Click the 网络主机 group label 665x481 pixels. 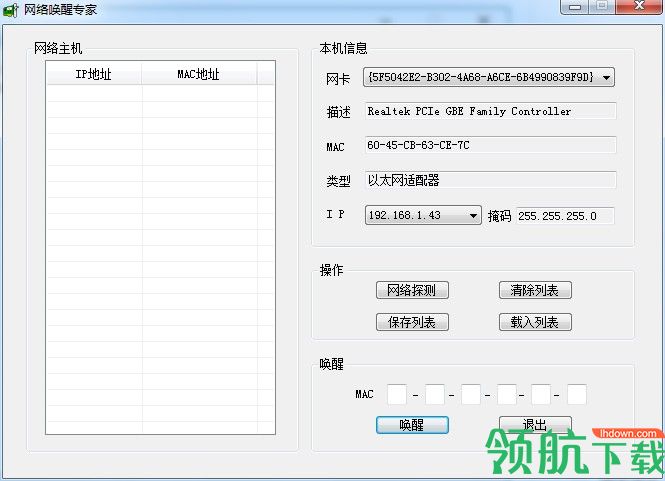(x=58, y=48)
